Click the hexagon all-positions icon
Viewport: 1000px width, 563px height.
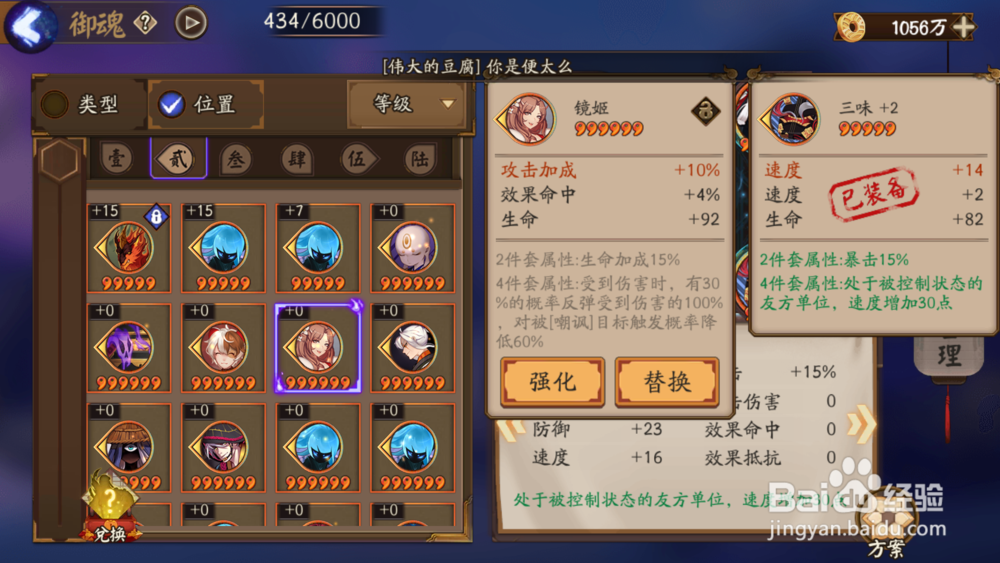tap(59, 159)
